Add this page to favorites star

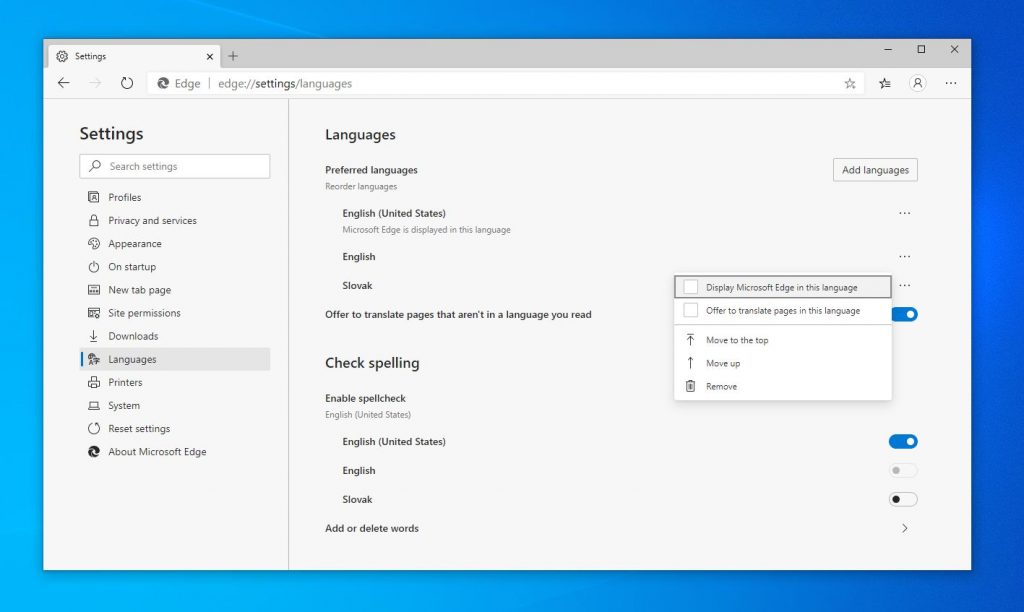pyautogui.click(x=850, y=83)
